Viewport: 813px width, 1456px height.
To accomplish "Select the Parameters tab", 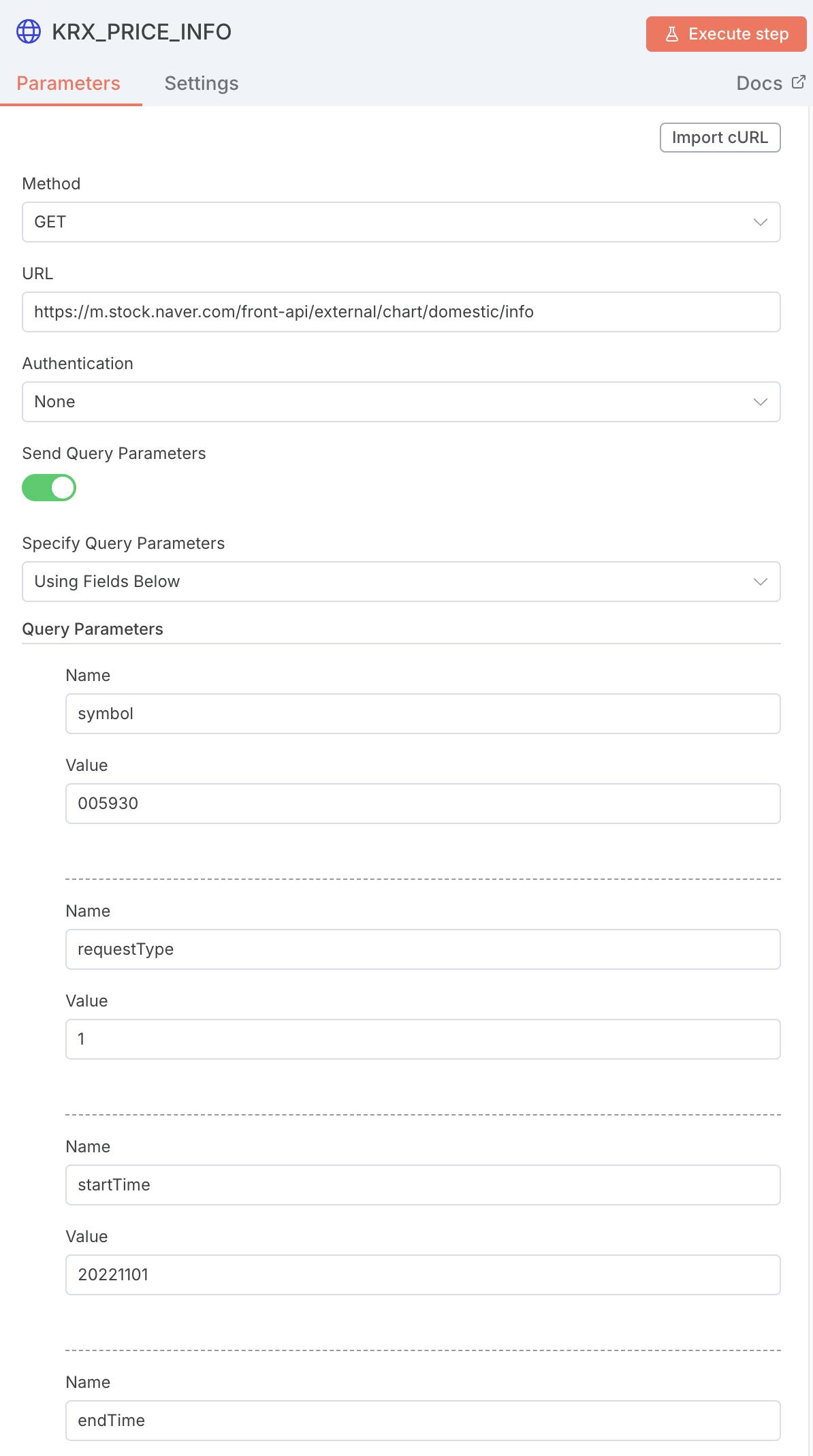I will click(x=68, y=83).
